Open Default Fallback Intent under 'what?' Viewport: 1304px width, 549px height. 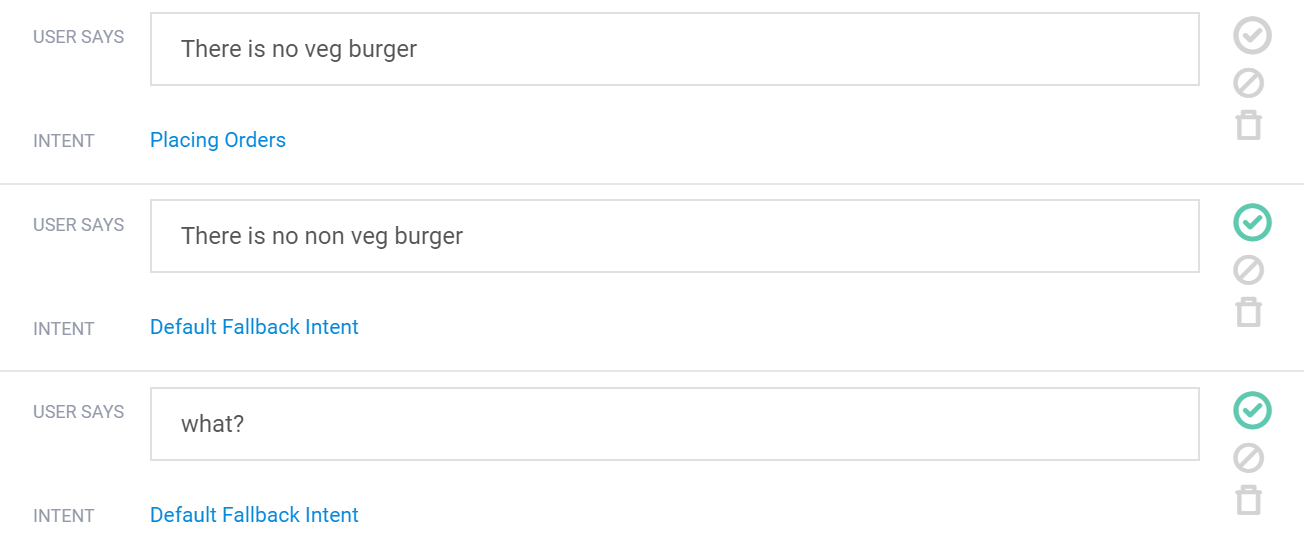click(x=254, y=515)
